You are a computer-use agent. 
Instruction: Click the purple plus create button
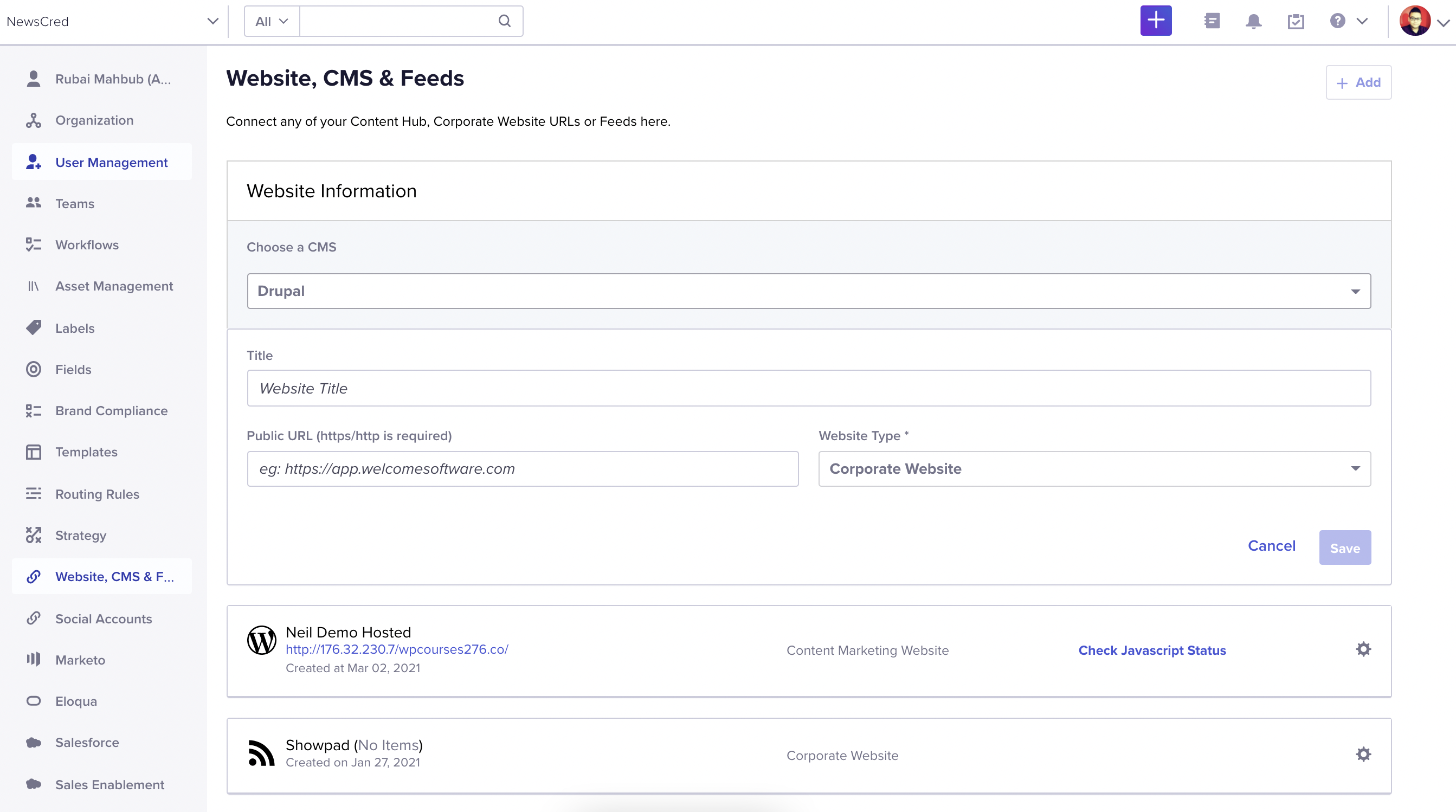pos(1155,21)
